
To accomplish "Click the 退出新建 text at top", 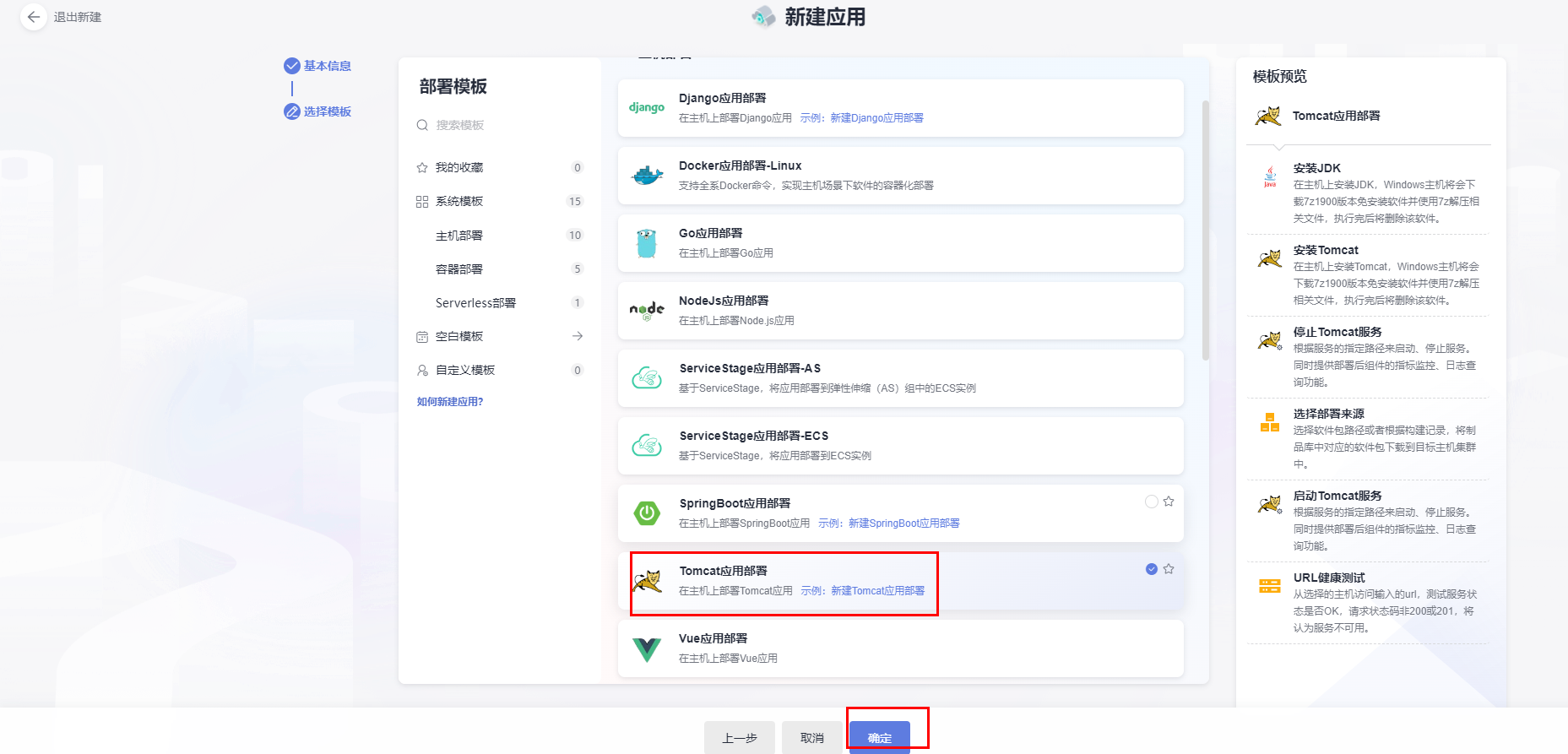I will click(x=78, y=17).
